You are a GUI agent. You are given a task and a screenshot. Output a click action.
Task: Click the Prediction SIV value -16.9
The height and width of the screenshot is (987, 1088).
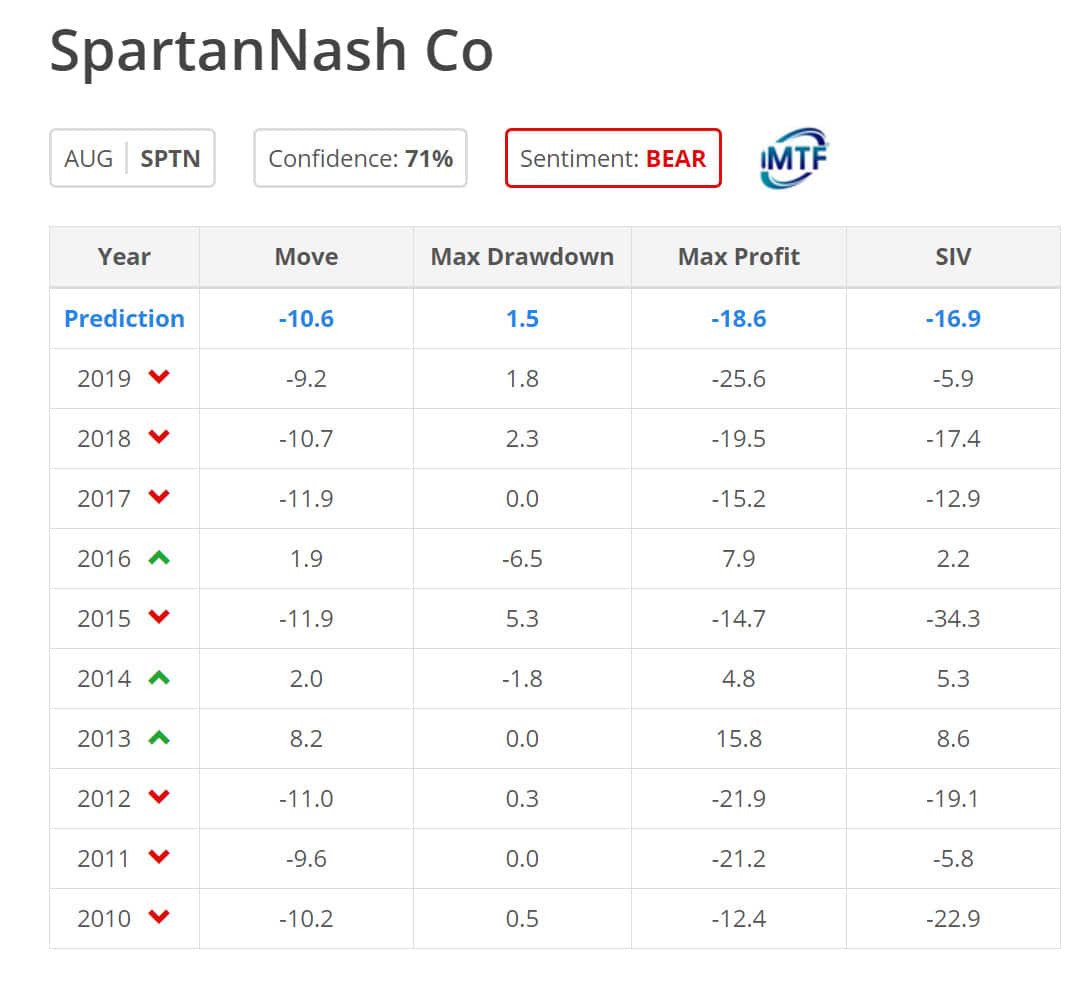953,319
